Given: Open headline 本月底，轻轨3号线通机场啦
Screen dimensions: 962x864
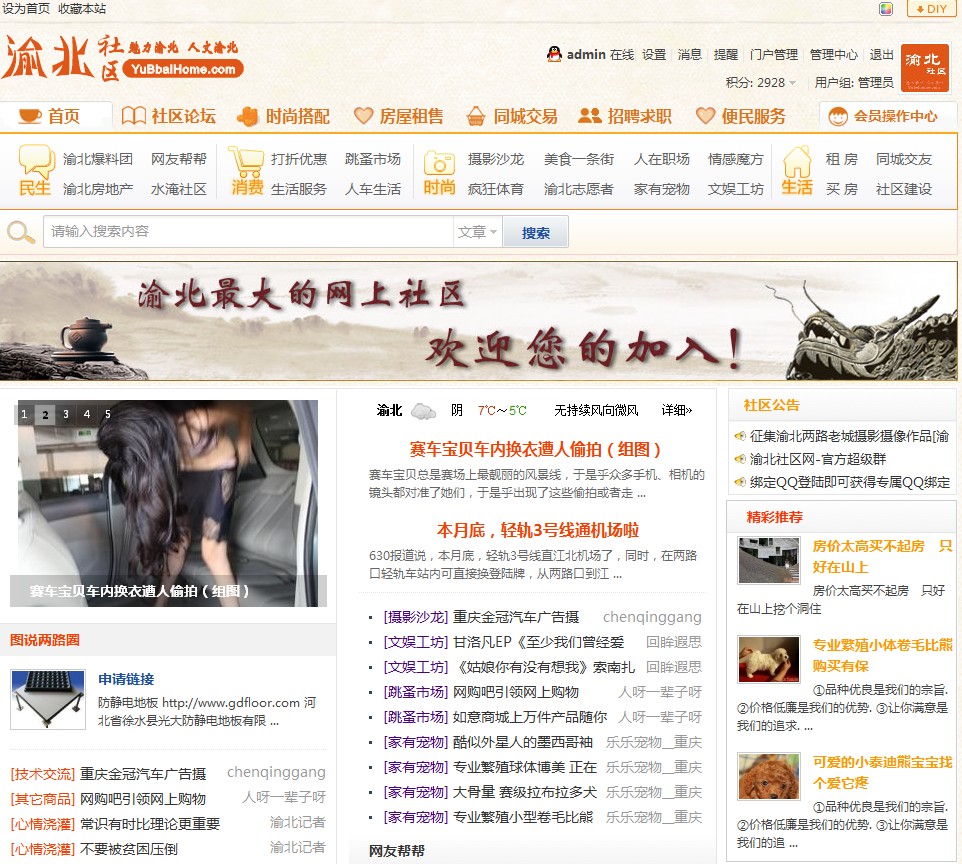Looking at the screenshot, I should pos(538,530).
